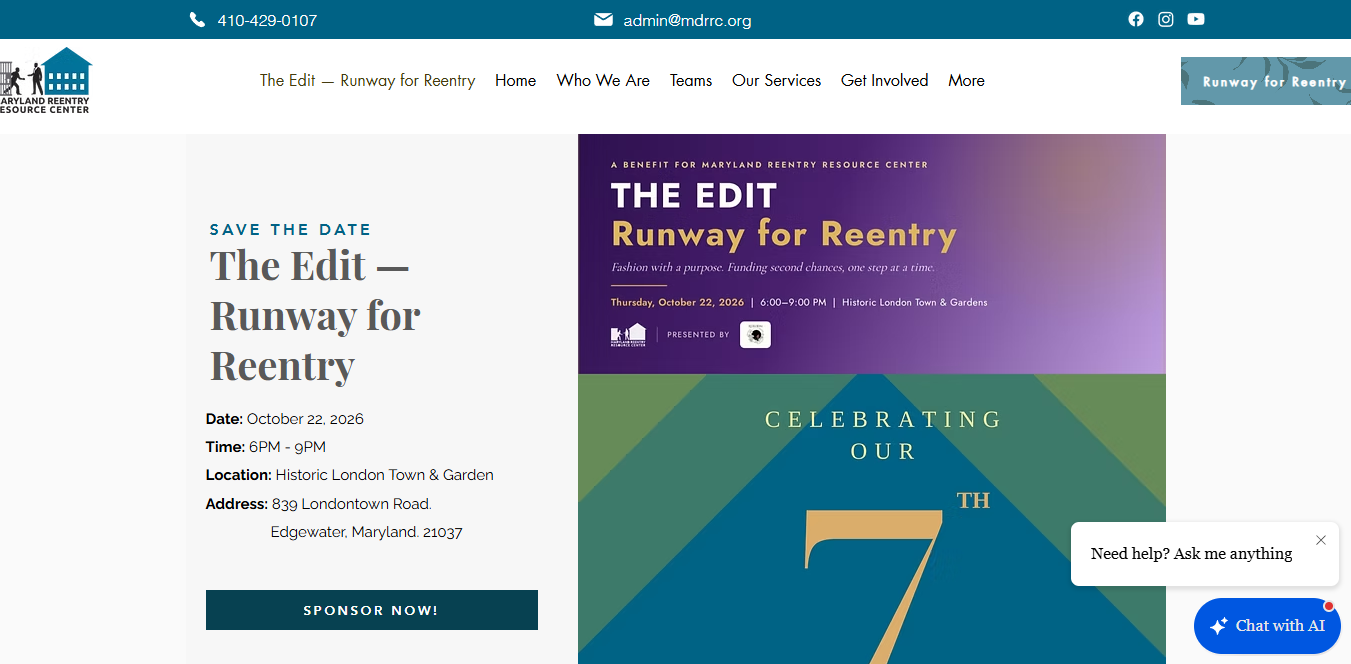The image size is (1351, 664).
Task: Email admin@mdrrc.org link
Action: [x=687, y=20]
